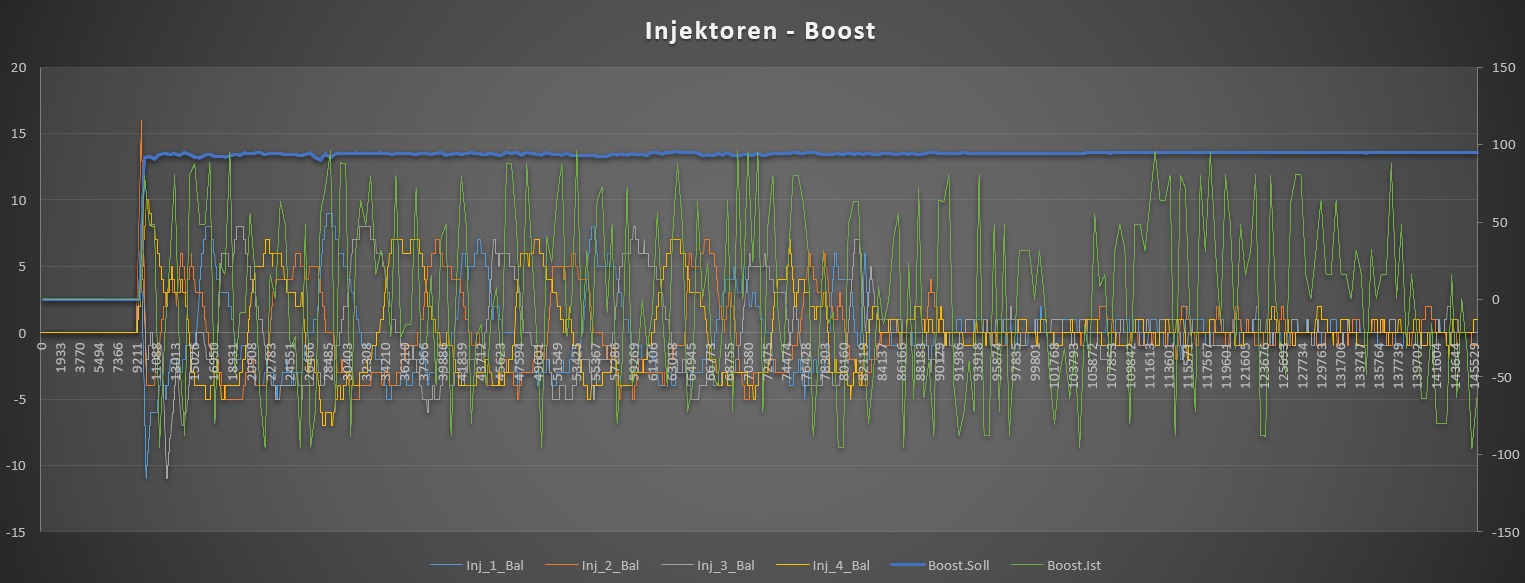Select the yellow line swatch beside Inj_4_Bal
1525x583 pixels.
[x=793, y=566]
